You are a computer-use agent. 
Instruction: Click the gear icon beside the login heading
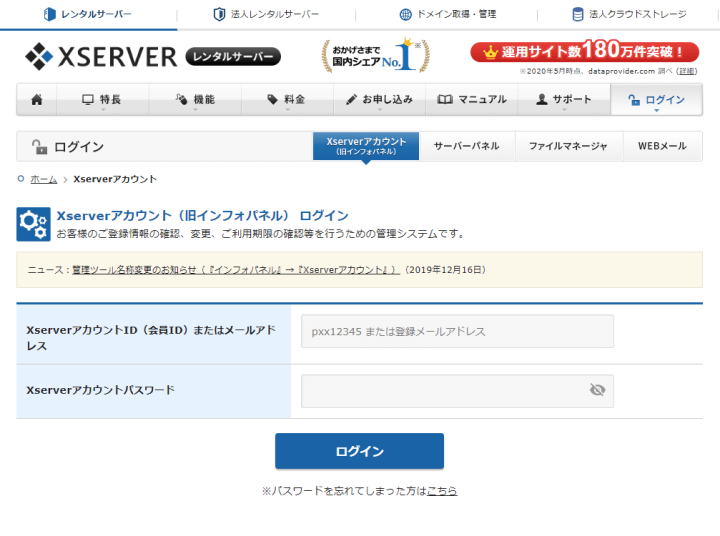[x=34, y=224]
